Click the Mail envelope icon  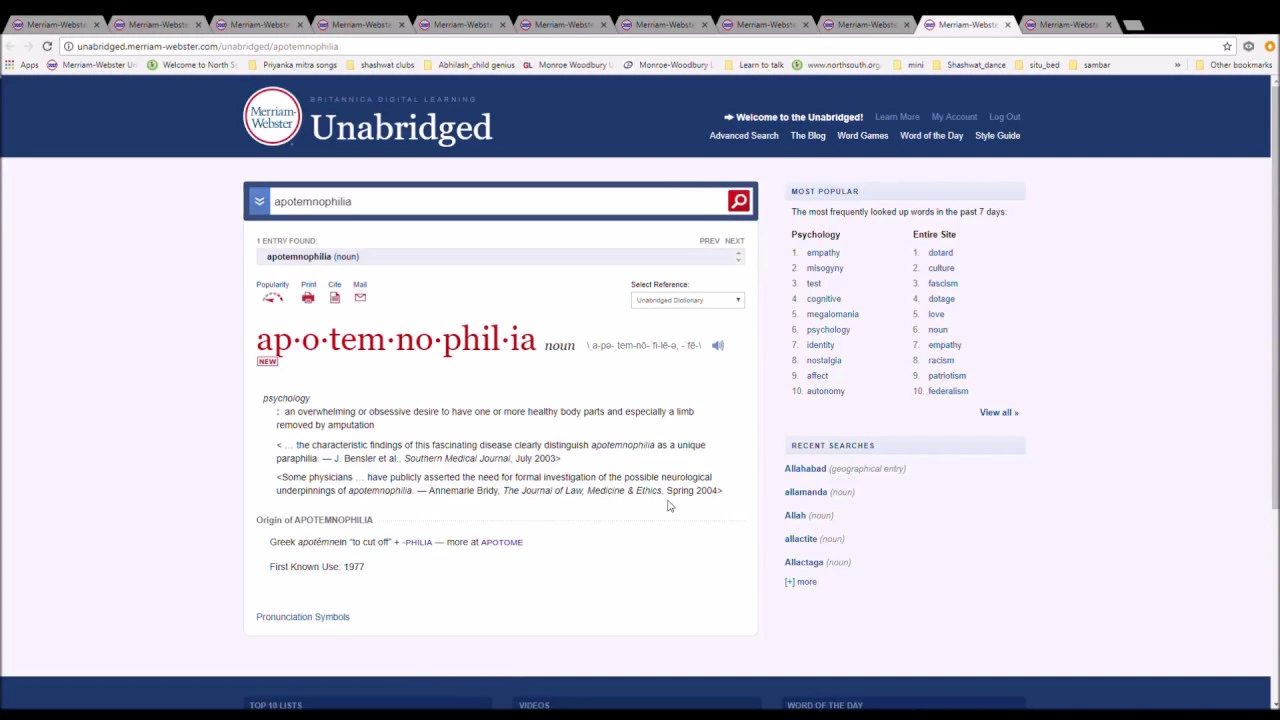point(360,297)
